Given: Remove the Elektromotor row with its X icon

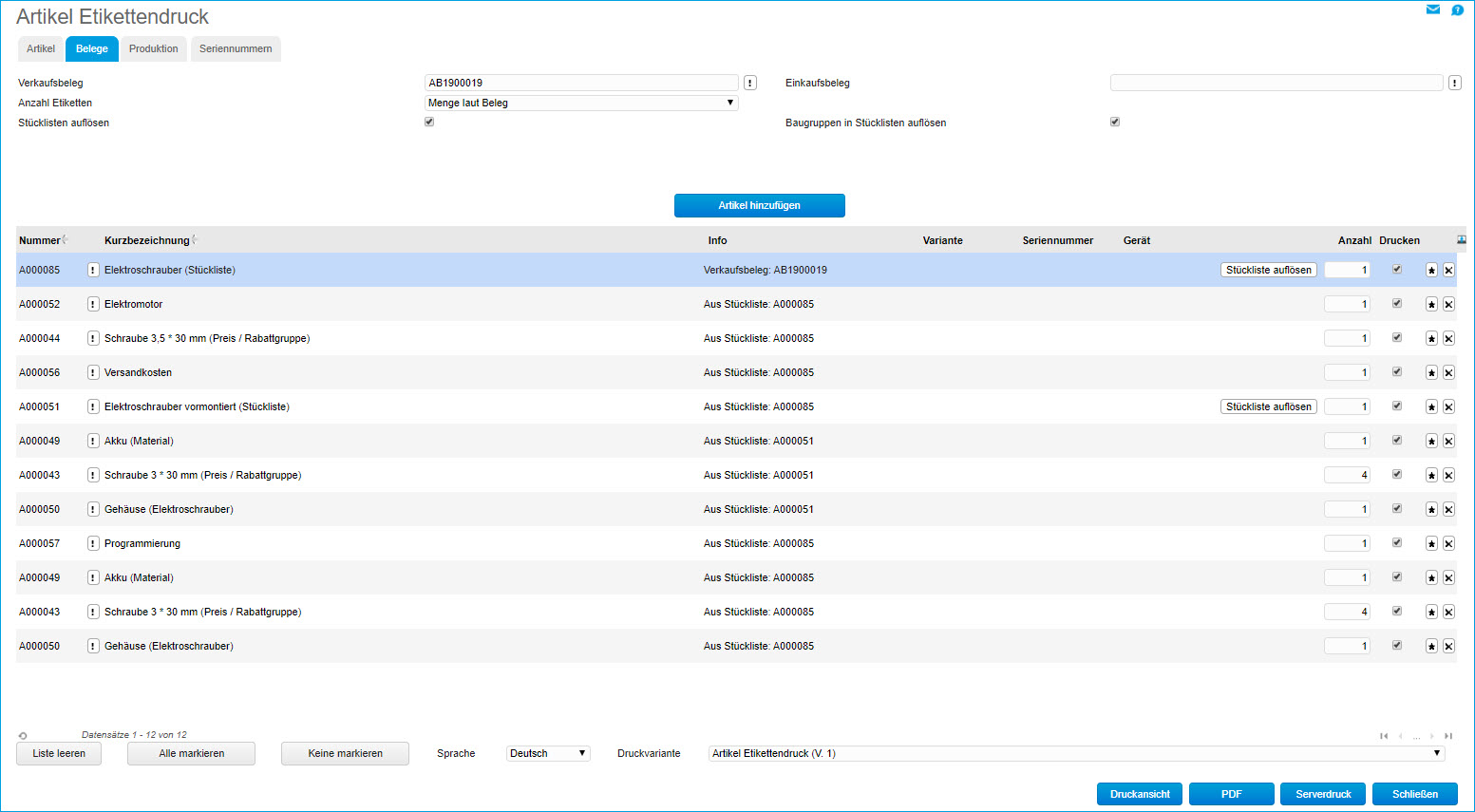Looking at the screenshot, I should click(x=1448, y=305).
